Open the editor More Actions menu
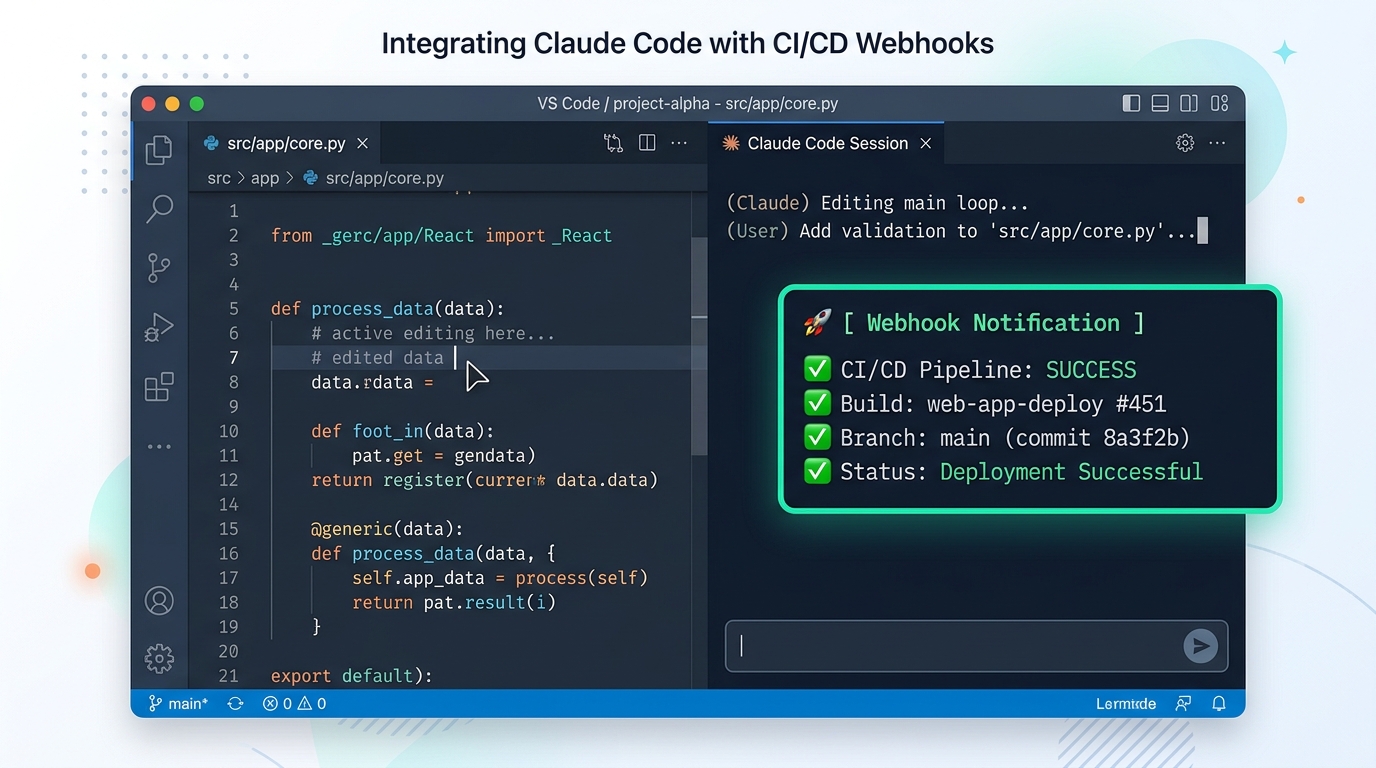Viewport: 1376px width, 768px height. [x=679, y=142]
